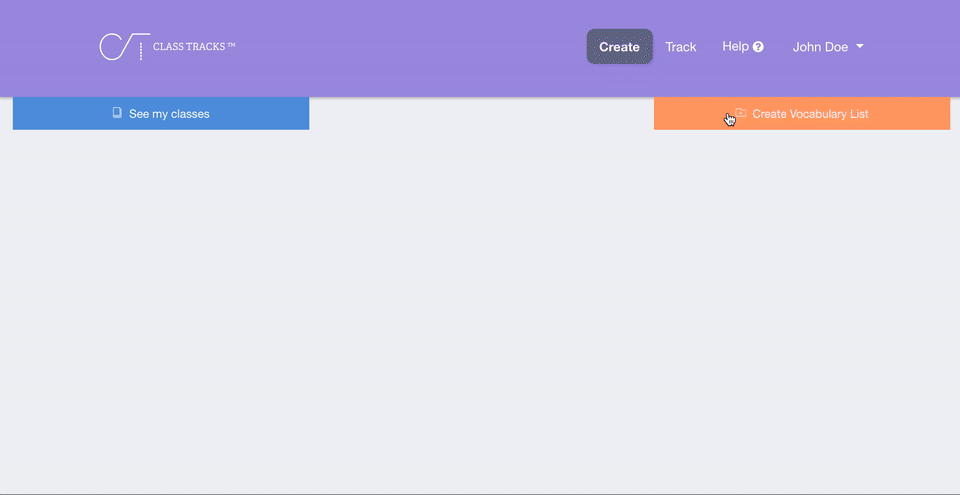Click the blank purple header left of the logo
This screenshot has width=960, height=495.
click(x=45, y=47)
